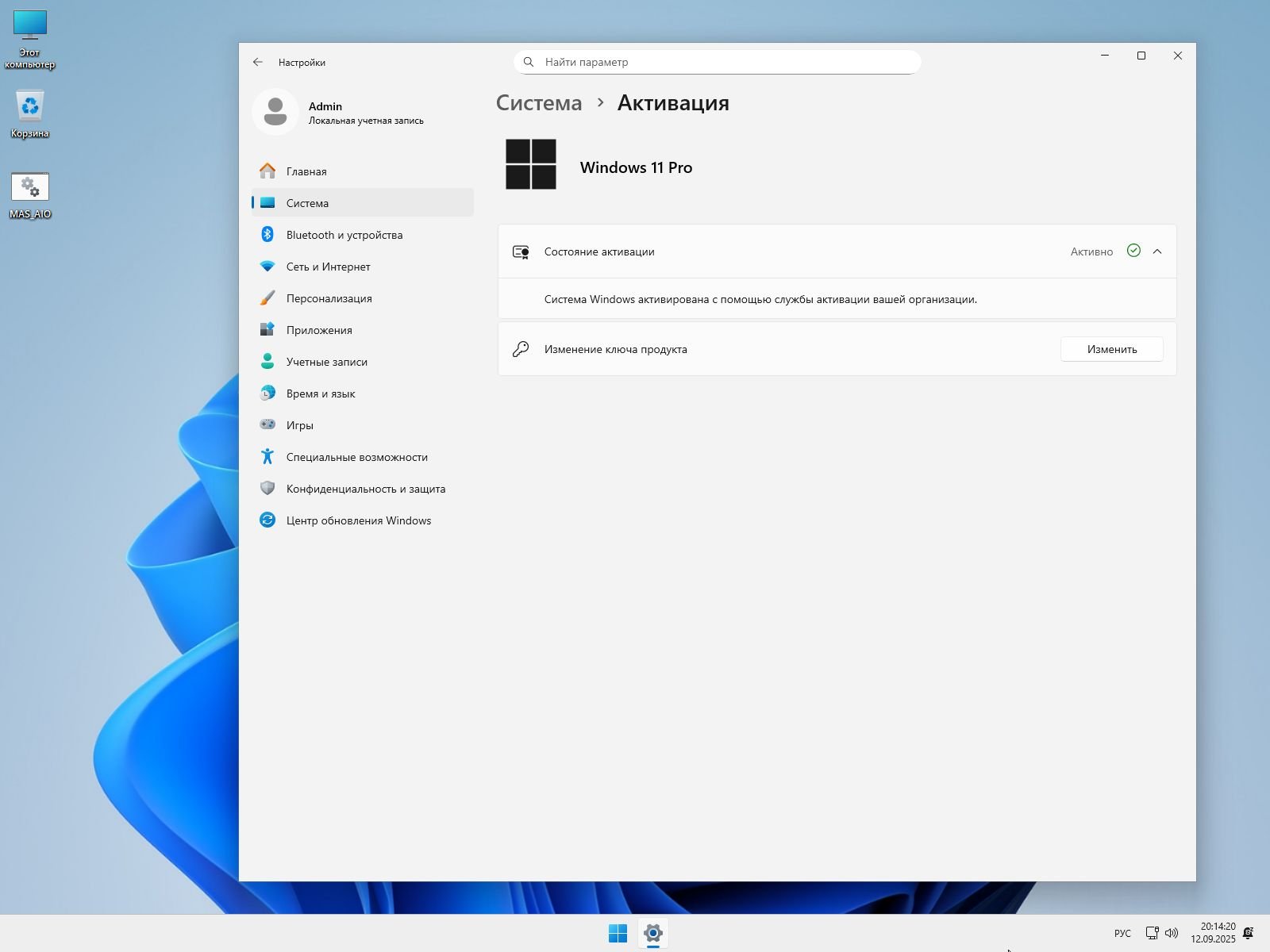Collapse the Состояние активации section
The image size is (1270, 952).
(x=1156, y=251)
